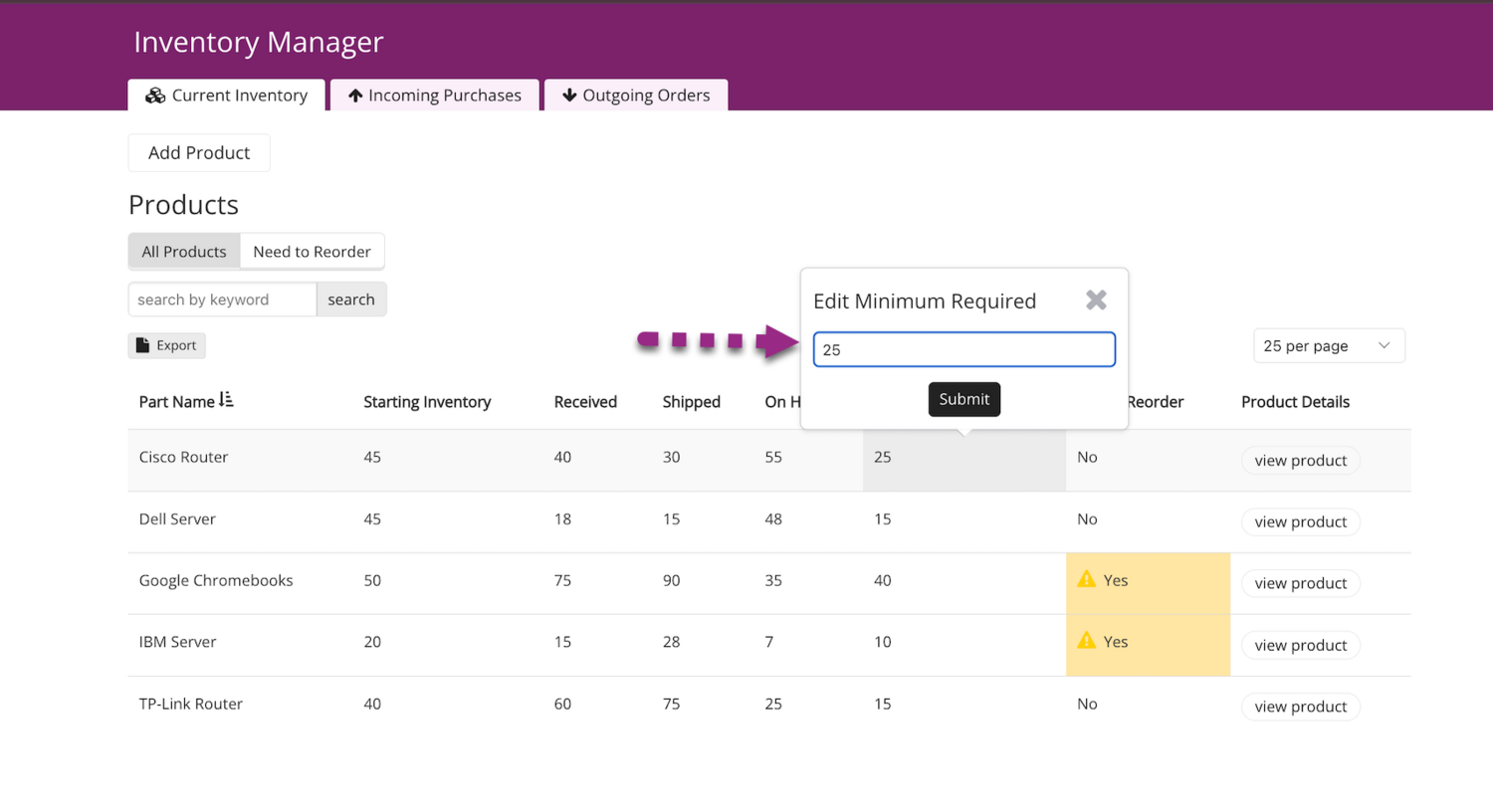
Task: Go to the Outgoing Orders tab
Action: point(636,96)
